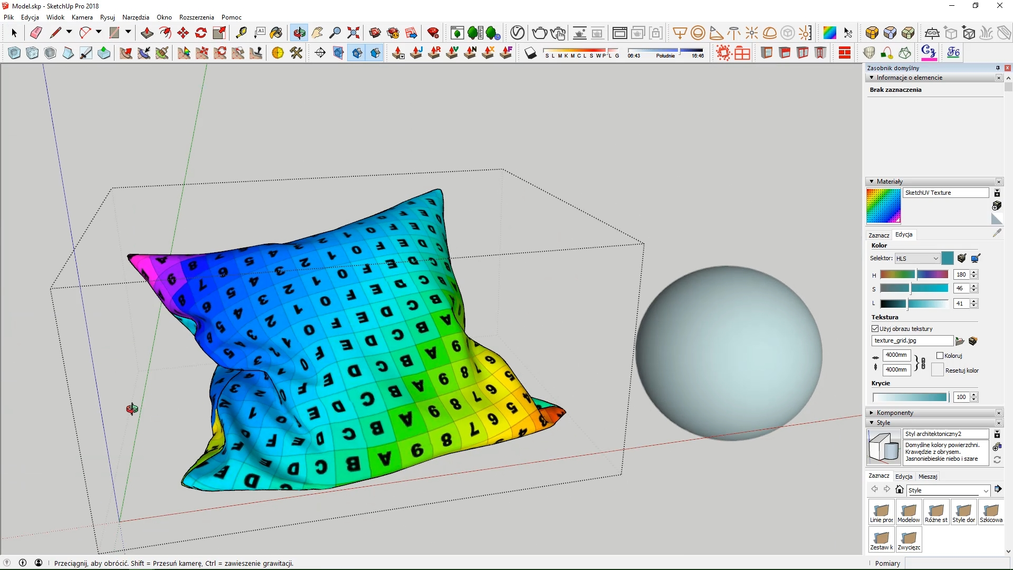Activate the Move tool with red arrows

[x=183, y=32]
